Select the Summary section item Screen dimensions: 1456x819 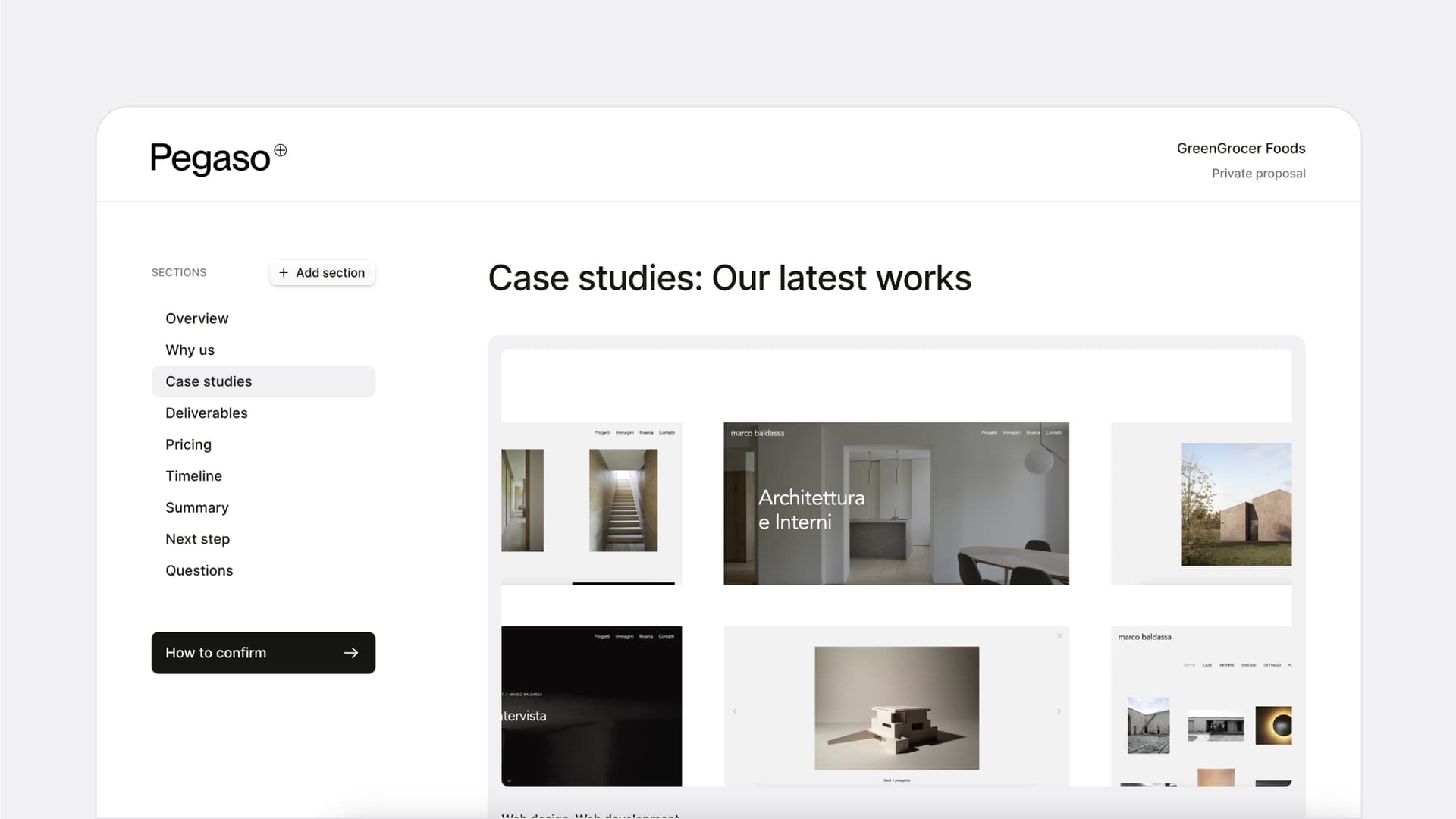tap(197, 507)
